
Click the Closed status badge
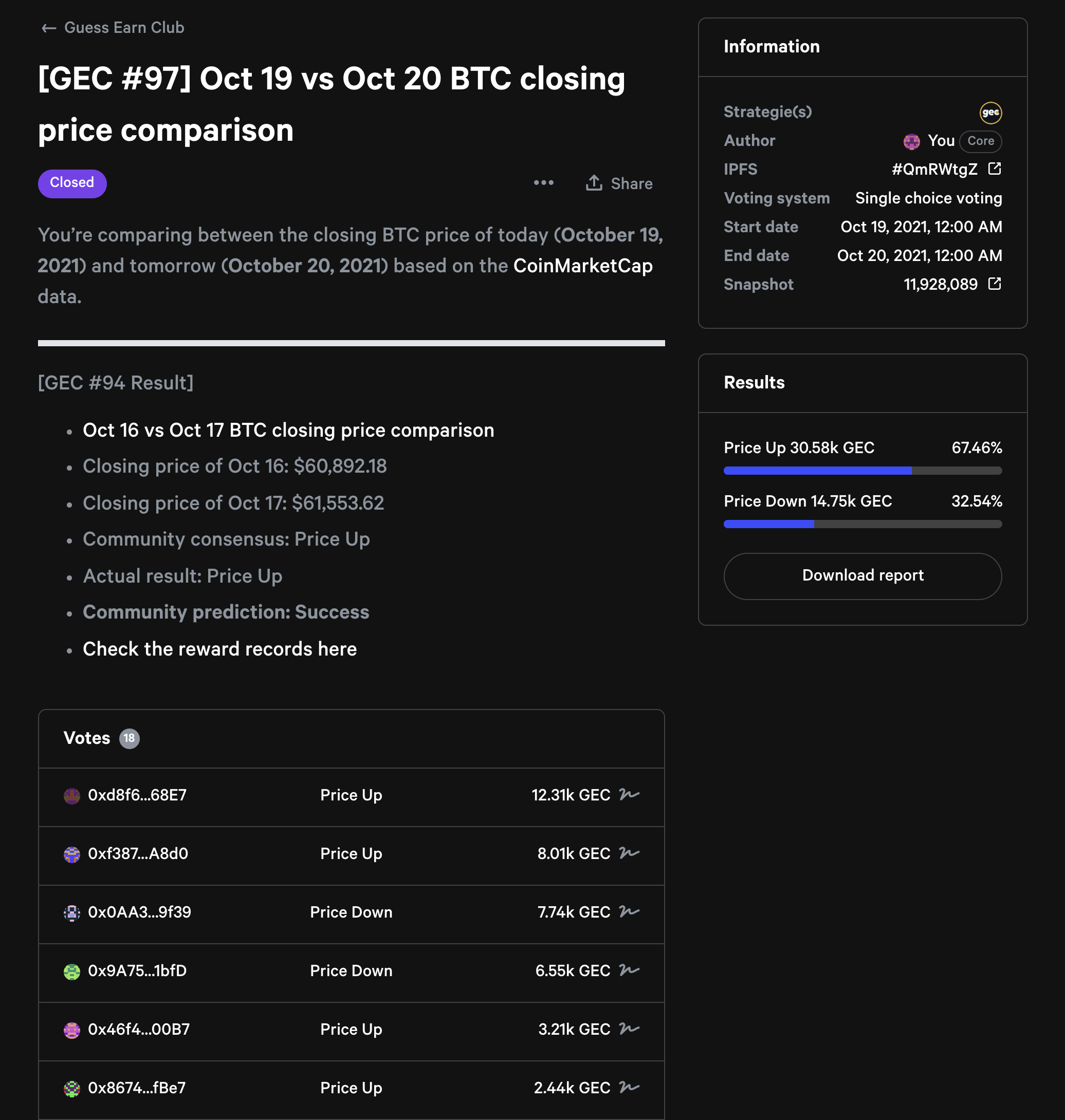click(72, 183)
